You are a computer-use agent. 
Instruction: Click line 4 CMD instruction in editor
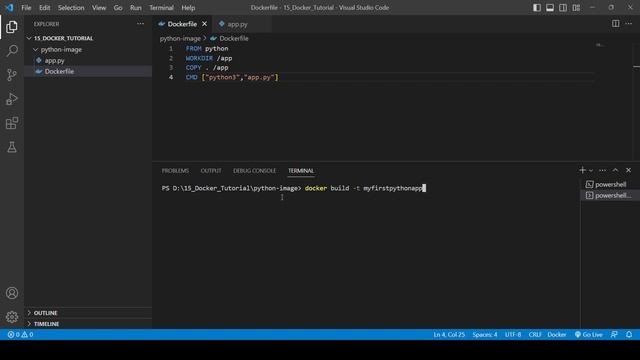click(x=232, y=77)
